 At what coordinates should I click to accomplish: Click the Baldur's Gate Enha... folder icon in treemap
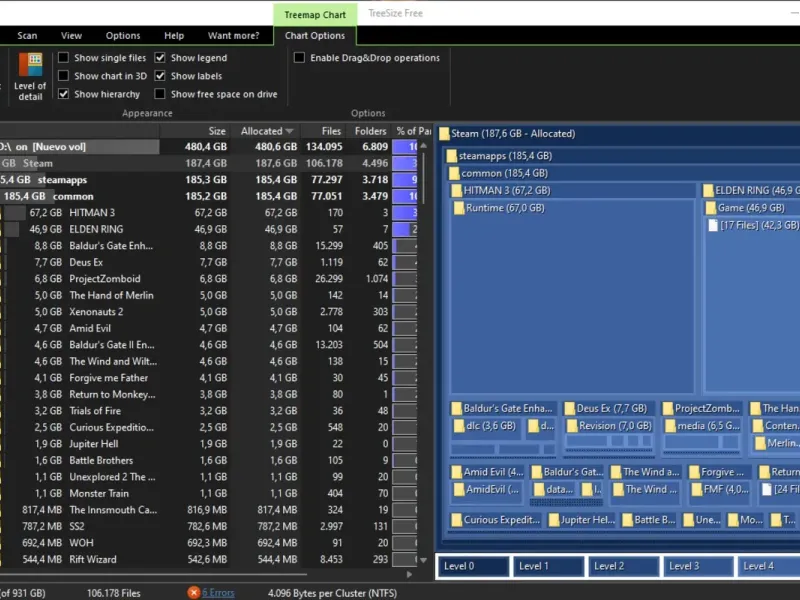pyautogui.click(x=457, y=409)
